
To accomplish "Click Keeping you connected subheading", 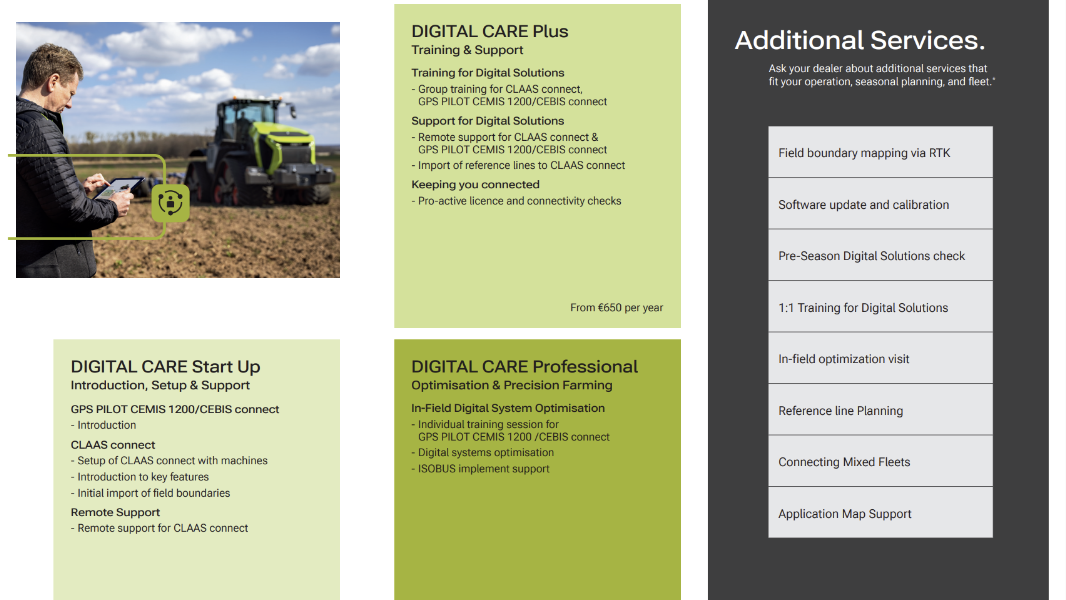I will click(x=475, y=185).
